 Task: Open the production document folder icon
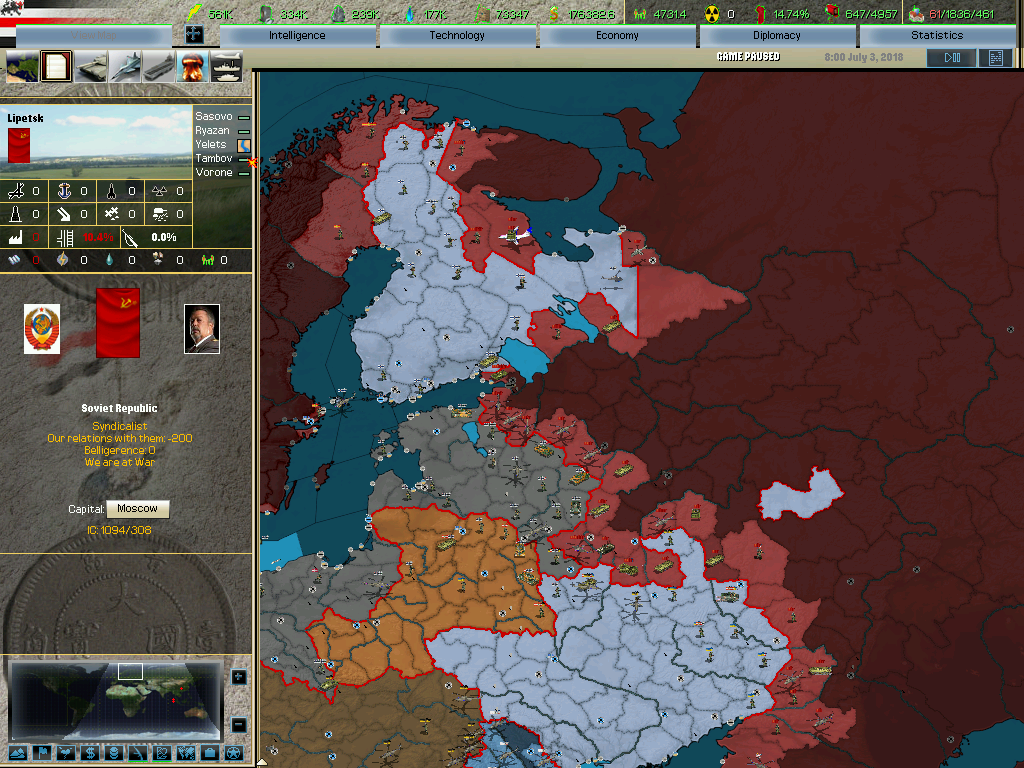coord(55,67)
